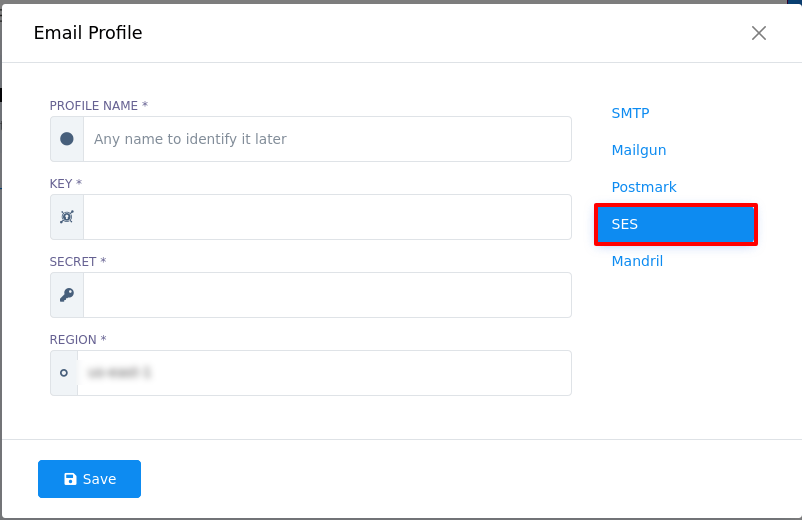Image resolution: width=802 pixels, height=520 pixels.
Task: Focus the Region input field
Action: tap(324, 373)
